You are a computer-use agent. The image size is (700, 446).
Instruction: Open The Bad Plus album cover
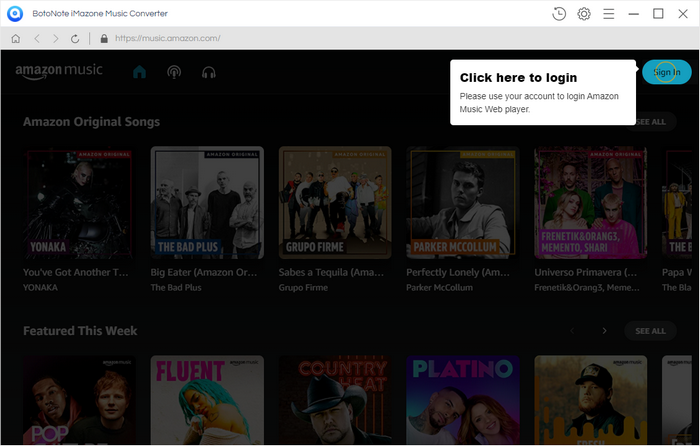click(207, 203)
